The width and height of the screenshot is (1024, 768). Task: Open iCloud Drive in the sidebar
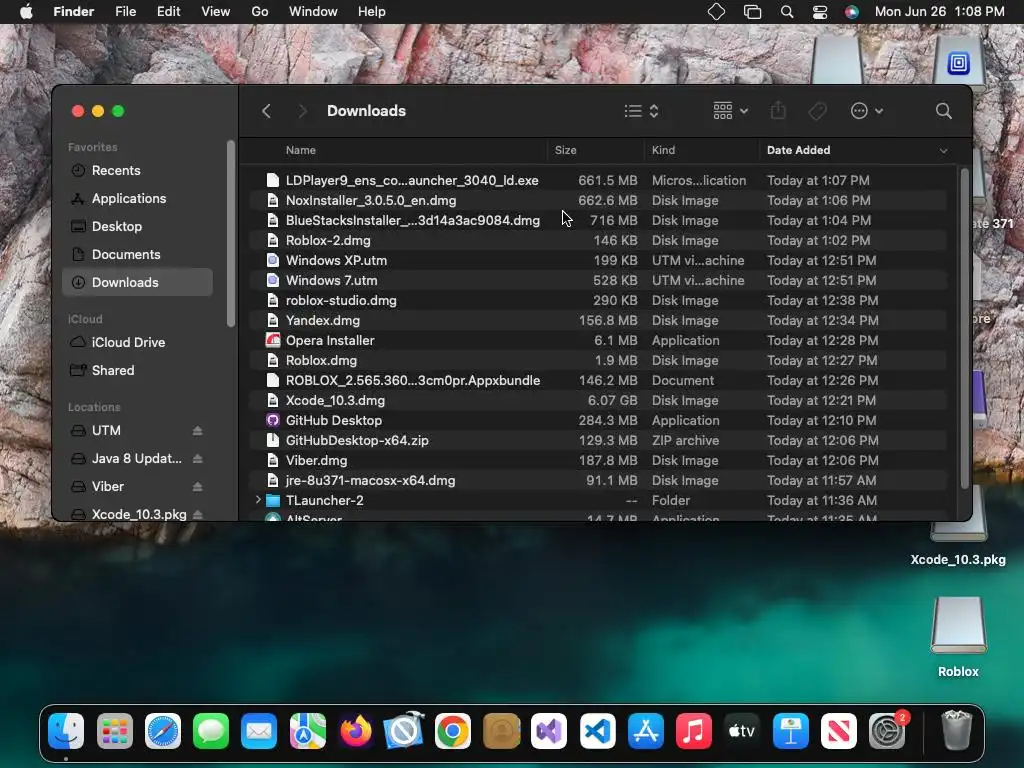pyautogui.click(x=137, y=342)
